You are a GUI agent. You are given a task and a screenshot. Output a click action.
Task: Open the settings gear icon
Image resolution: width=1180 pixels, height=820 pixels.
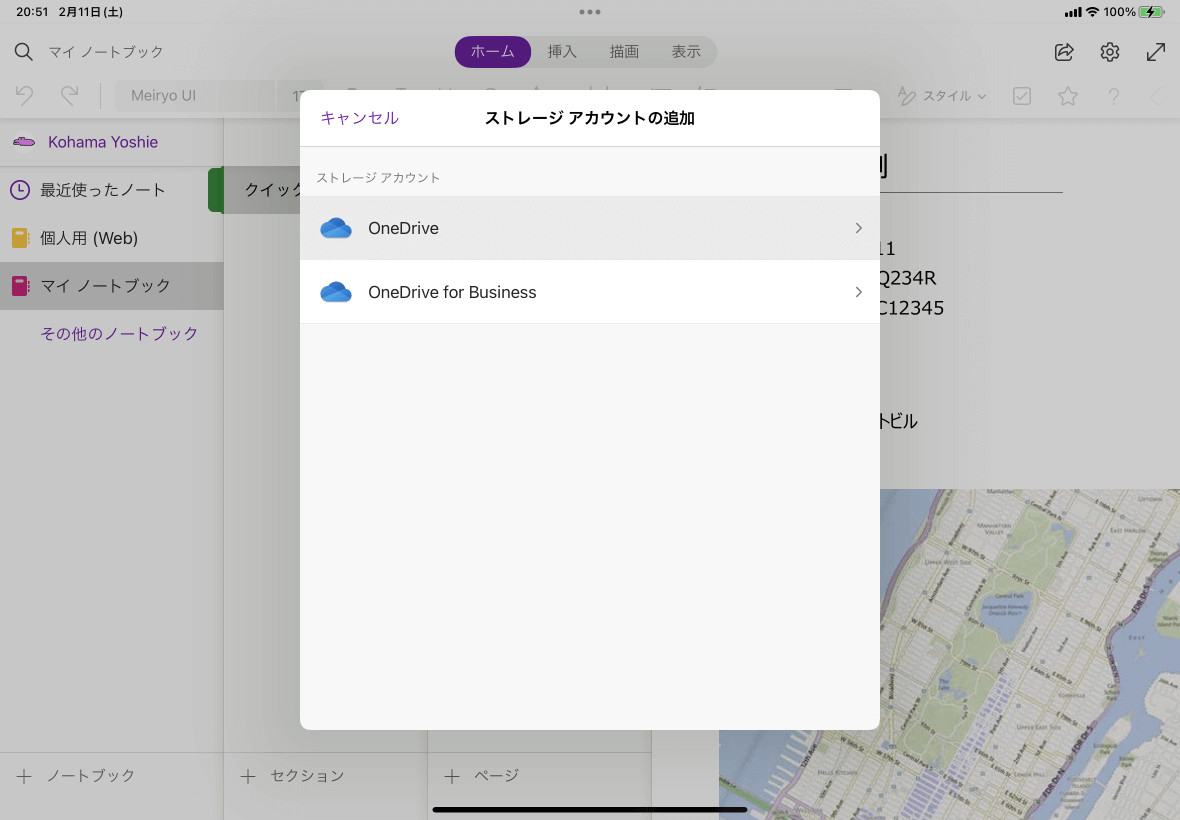click(1110, 52)
